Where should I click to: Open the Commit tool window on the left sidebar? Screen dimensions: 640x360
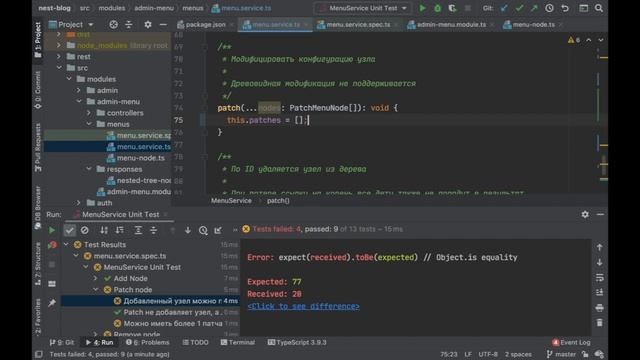tap(38, 90)
